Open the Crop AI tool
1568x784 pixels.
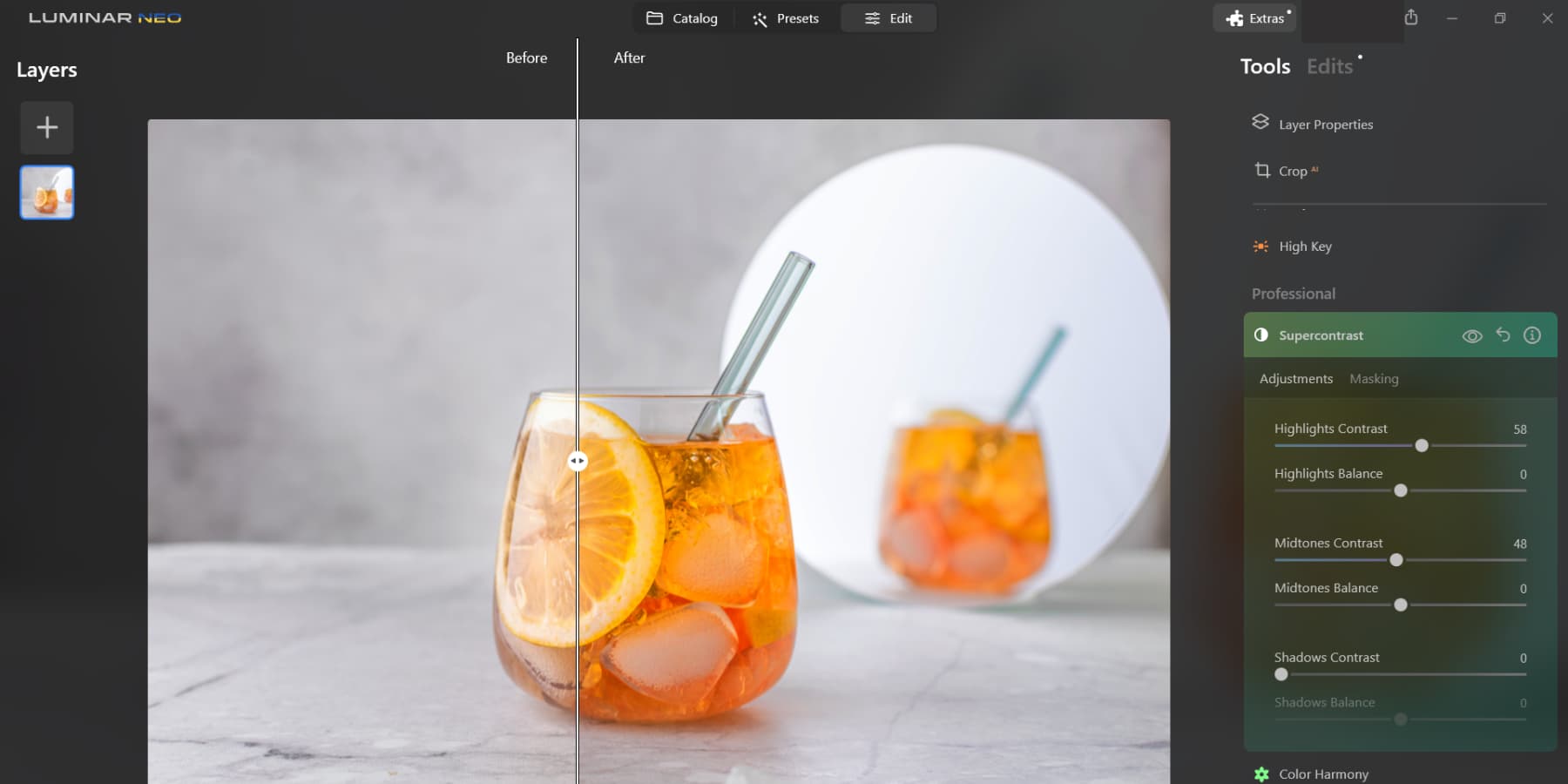tap(1293, 171)
